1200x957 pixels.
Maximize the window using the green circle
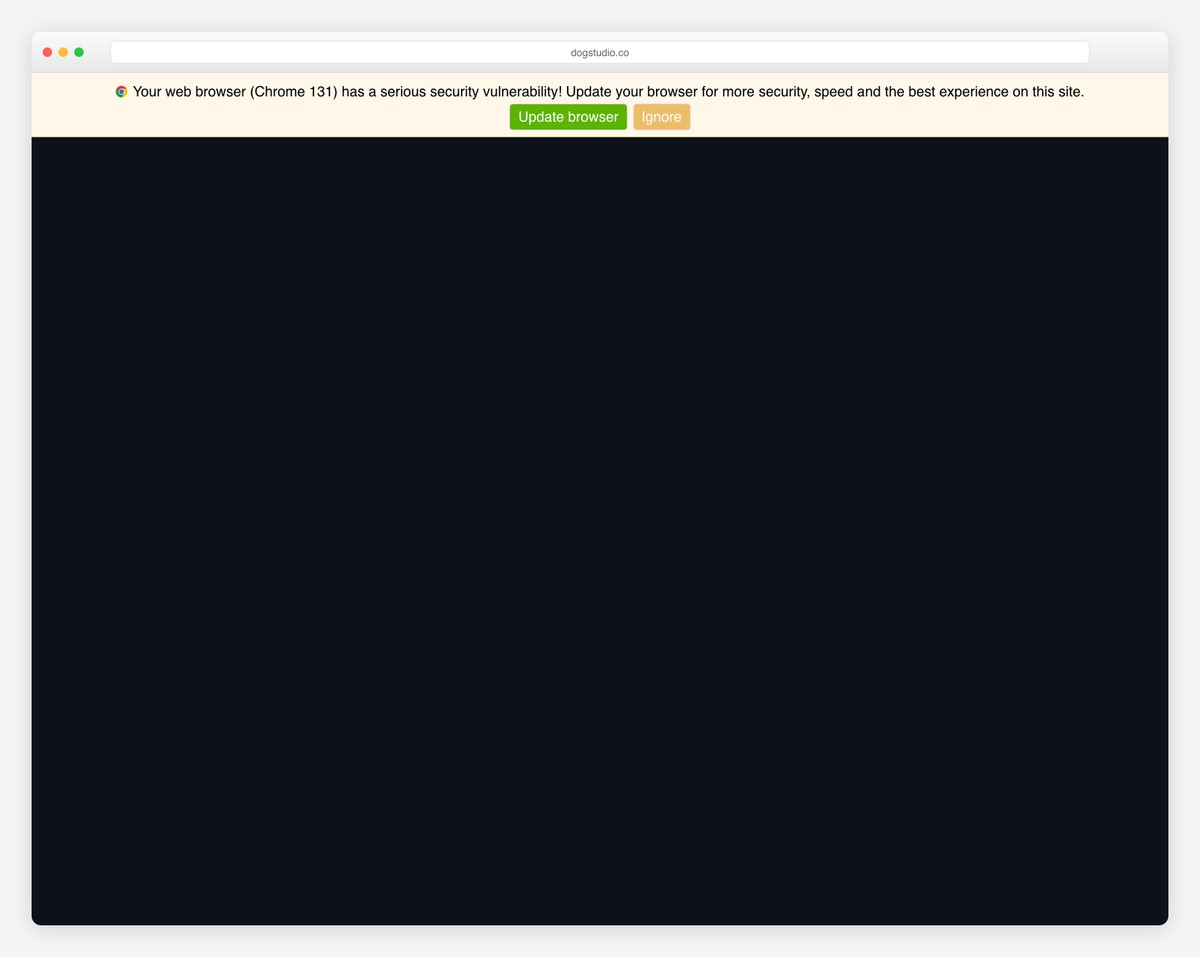(79, 52)
